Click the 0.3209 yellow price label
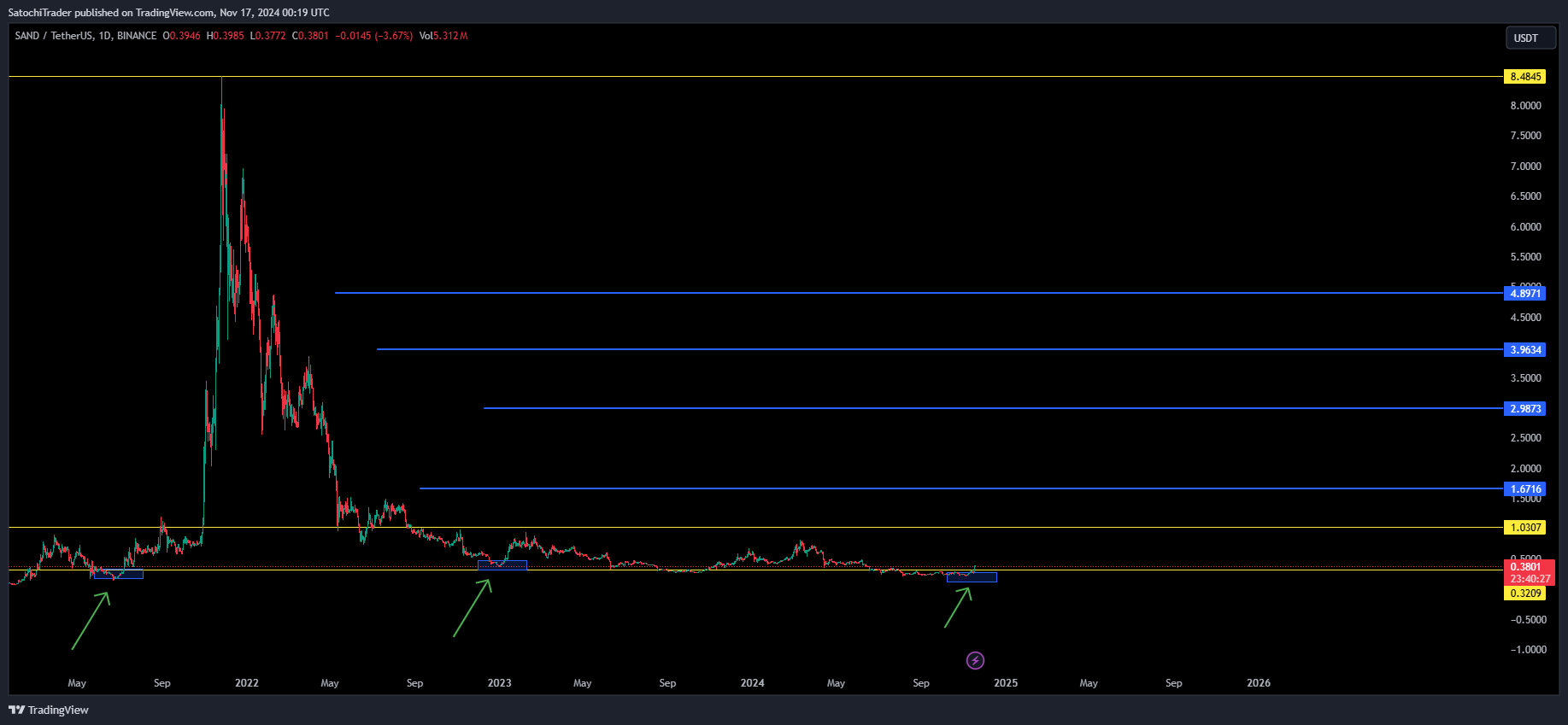This screenshot has height=725, width=1568. point(1525,593)
